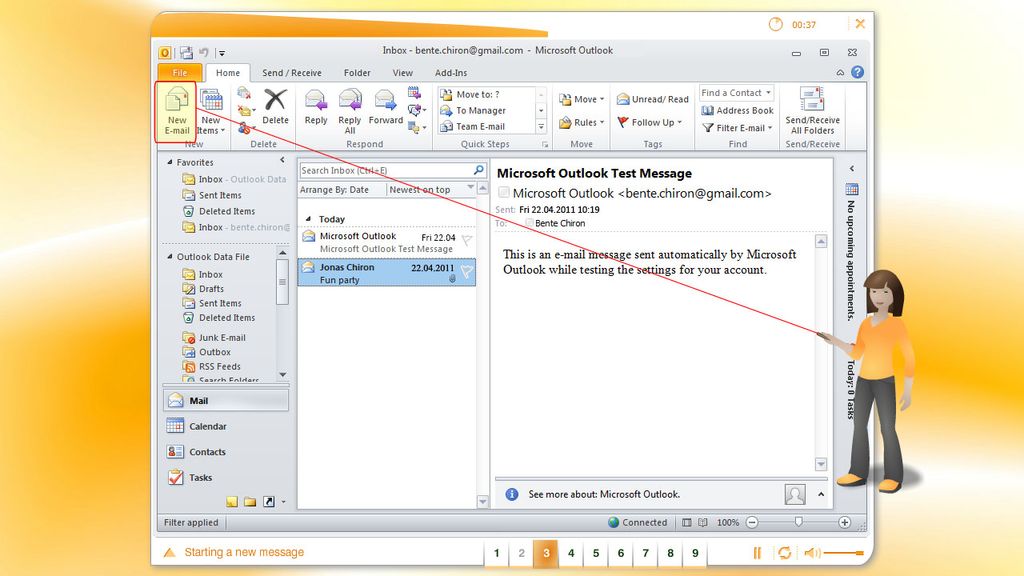Click the Send/Receive quick access icon

pyautogui.click(x=187, y=52)
